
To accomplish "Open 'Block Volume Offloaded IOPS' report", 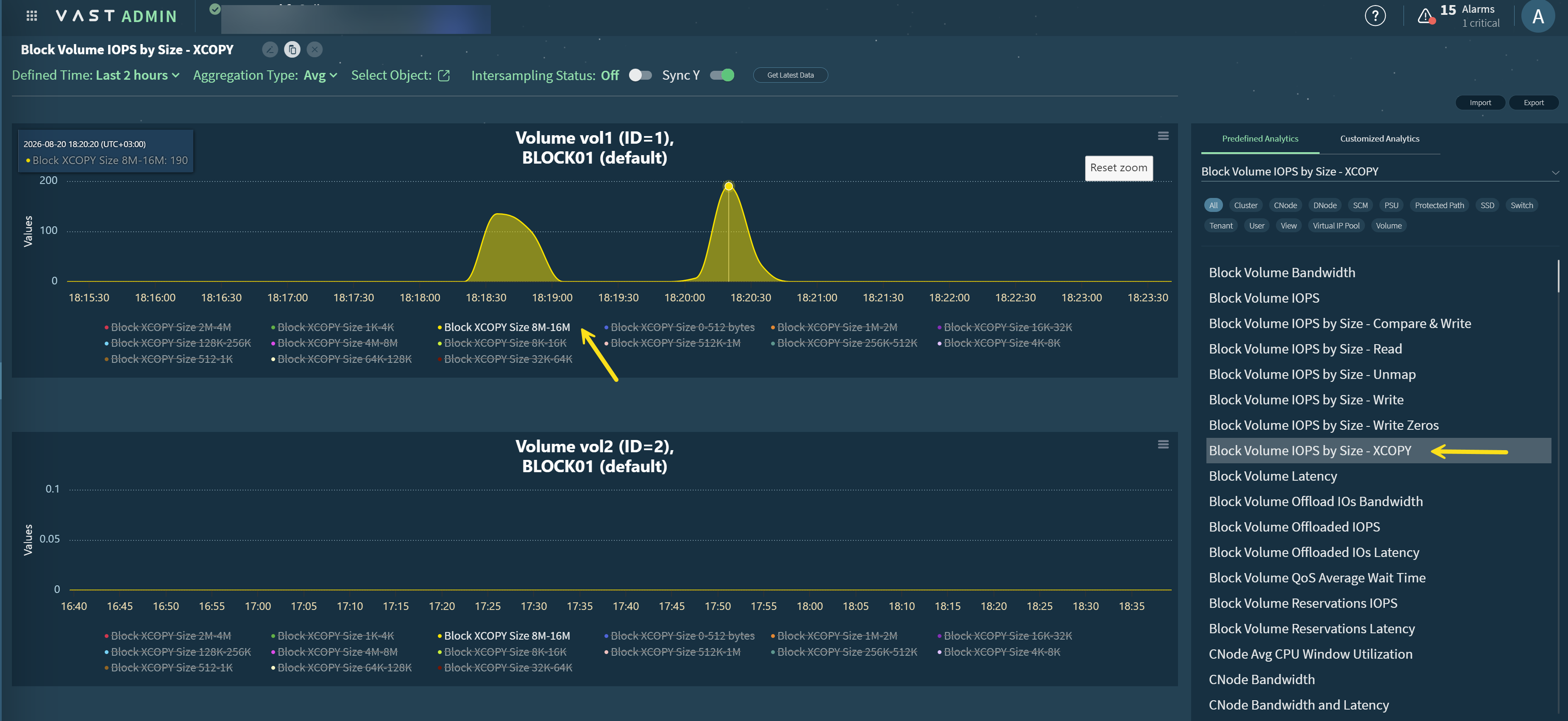I will [x=1294, y=527].
